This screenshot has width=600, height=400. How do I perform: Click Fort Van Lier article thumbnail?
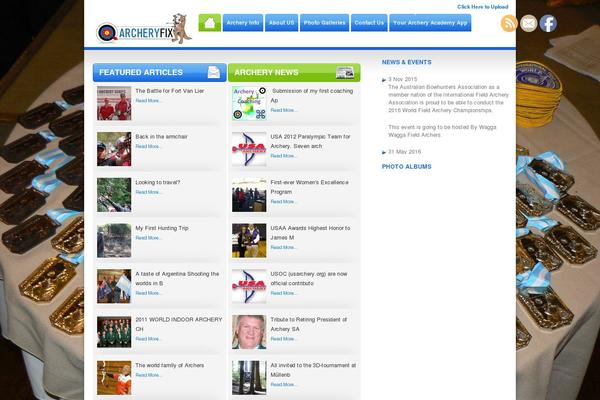(x=114, y=103)
